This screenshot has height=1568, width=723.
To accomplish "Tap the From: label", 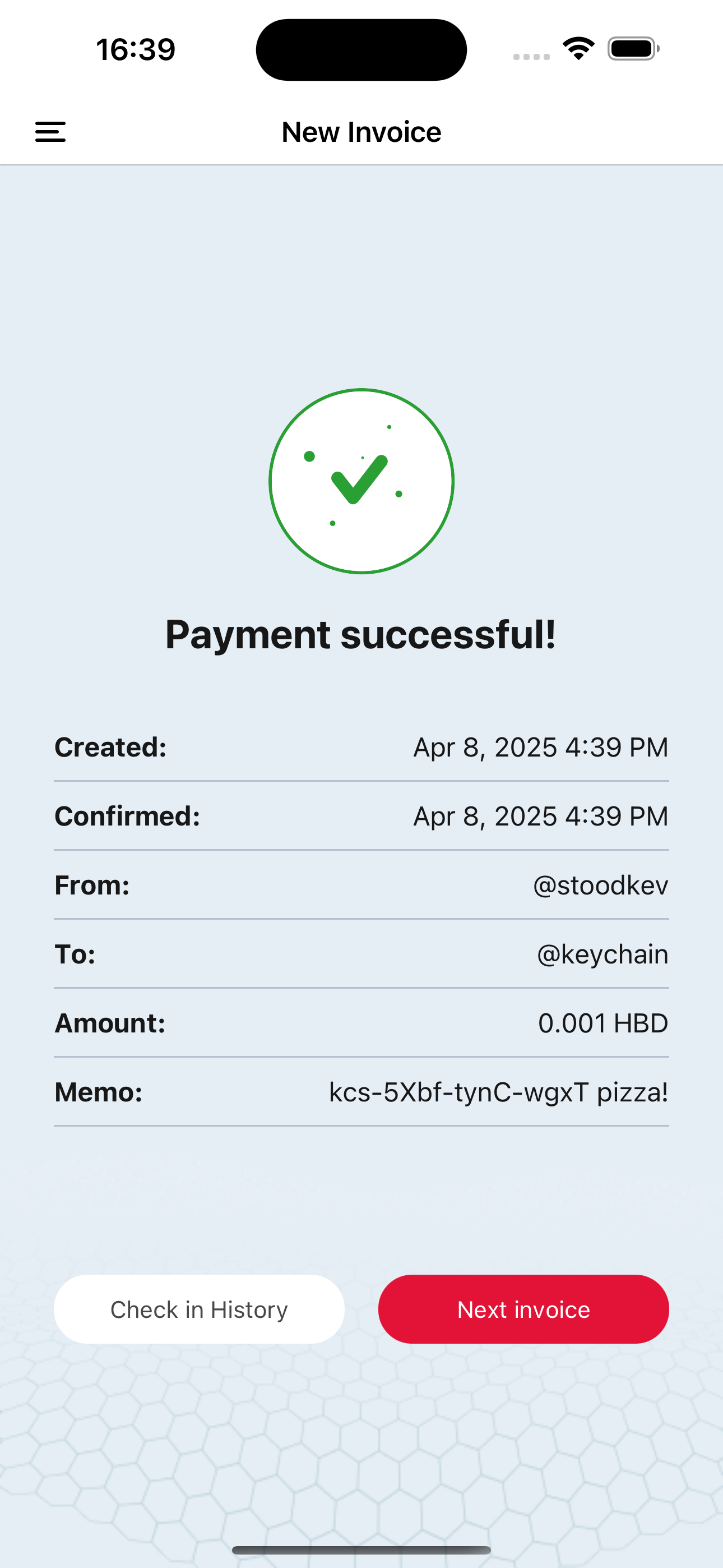I will (92, 885).
